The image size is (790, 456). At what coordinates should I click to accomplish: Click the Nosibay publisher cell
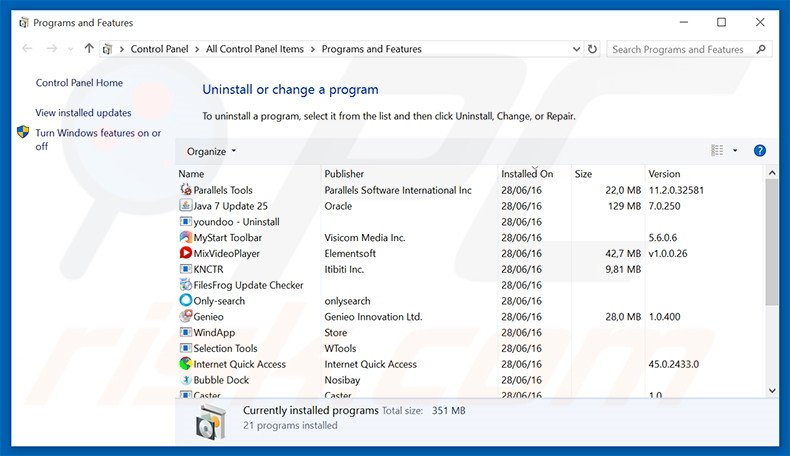tap(342, 380)
